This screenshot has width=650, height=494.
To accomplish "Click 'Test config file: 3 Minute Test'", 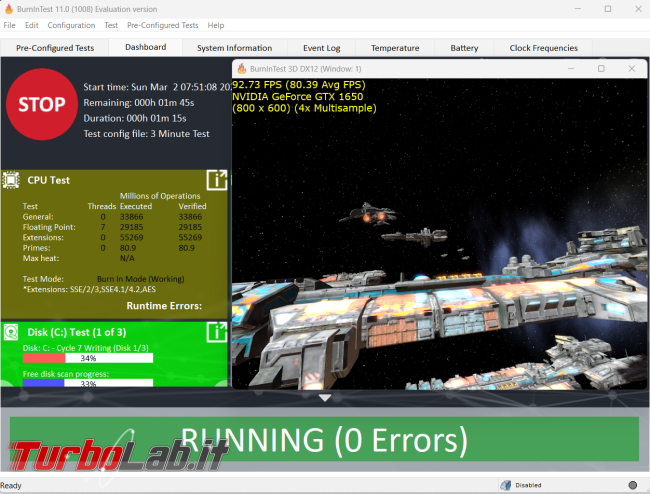I will (x=146, y=134).
